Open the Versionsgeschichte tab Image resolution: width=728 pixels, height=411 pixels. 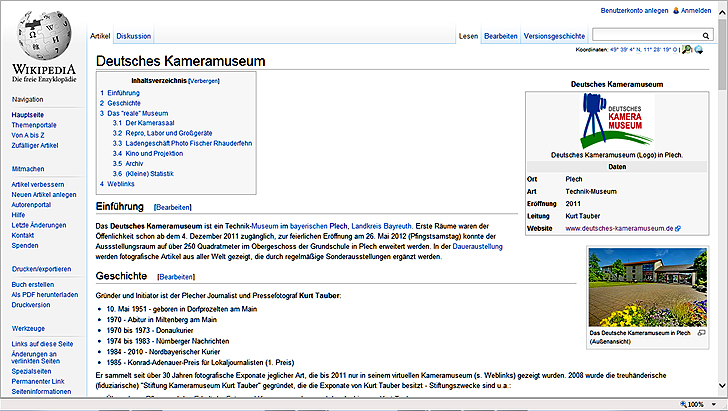pyautogui.click(x=554, y=36)
